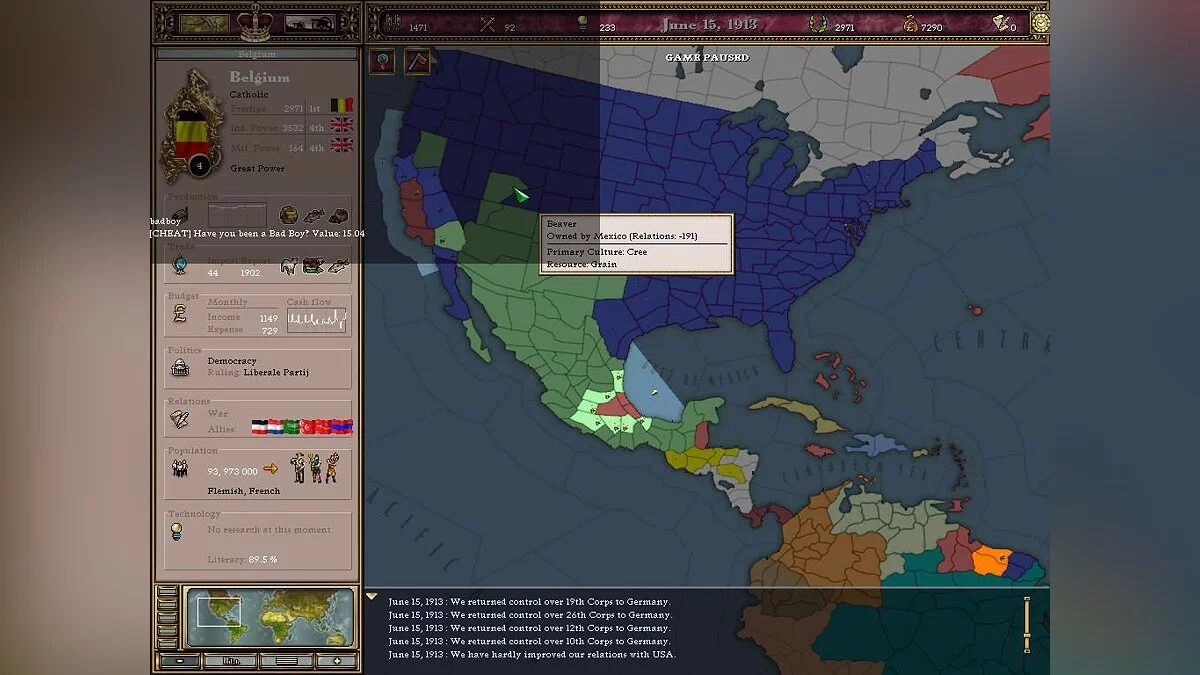Click the crossed swords icon showing 92

(487, 25)
